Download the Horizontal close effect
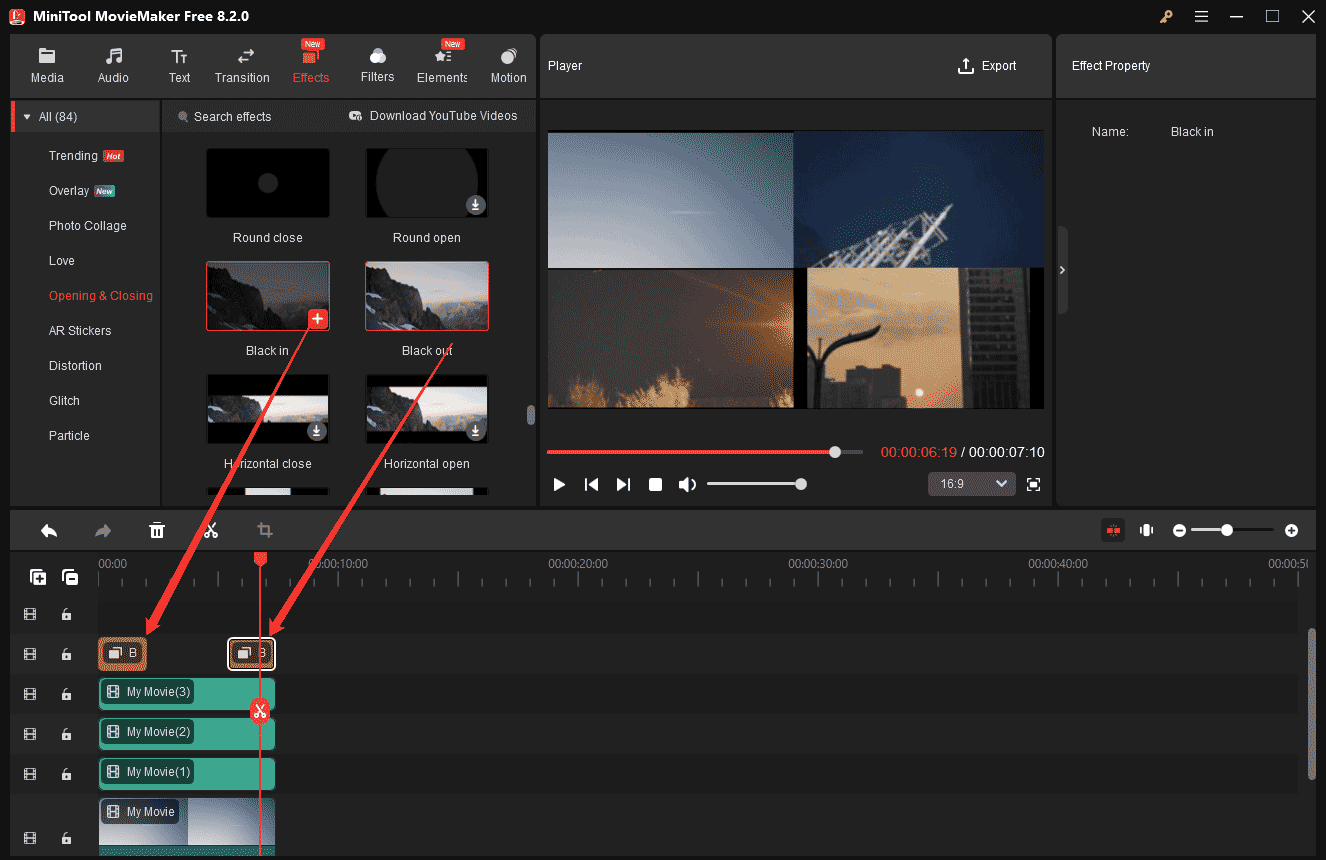 (x=317, y=432)
